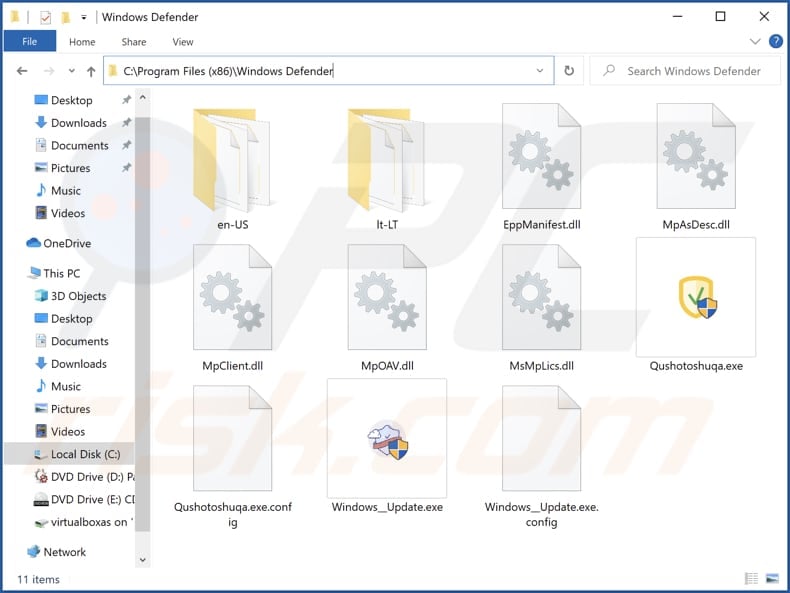Select pinned Pictures in Quick access

70,168
